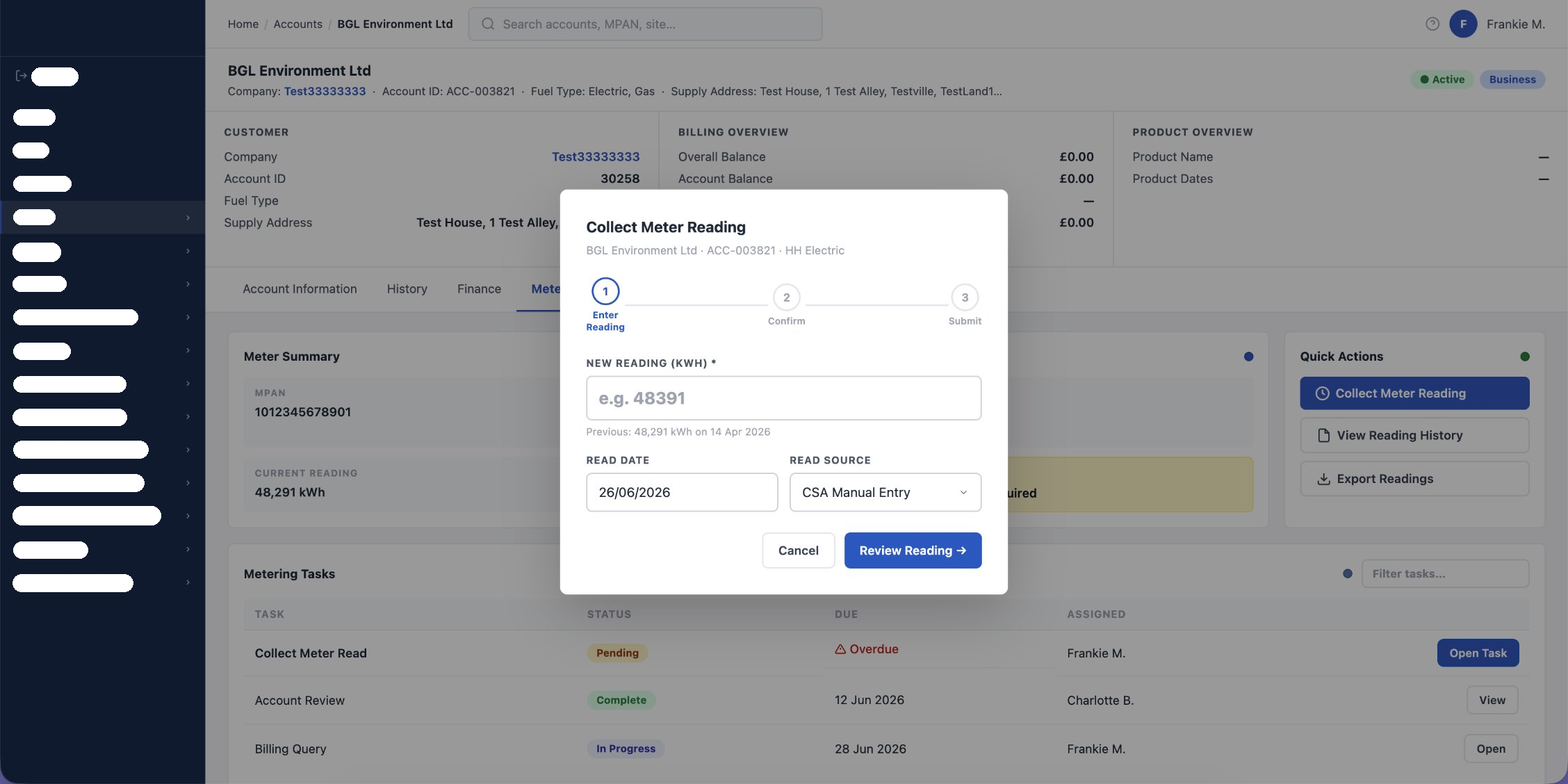Open the Read Source CSA Manual Entry dropdown
Image resolution: width=1568 pixels, height=784 pixels.
[x=885, y=492]
